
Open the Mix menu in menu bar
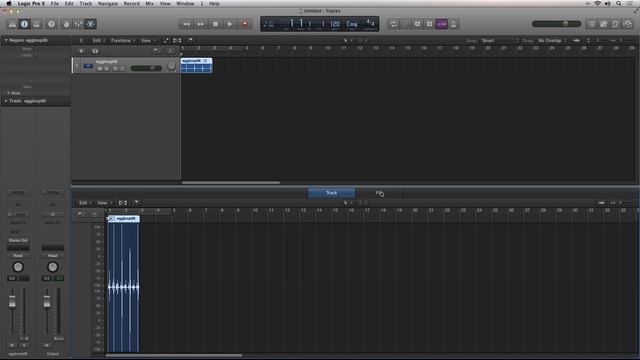[x=149, y=4]
